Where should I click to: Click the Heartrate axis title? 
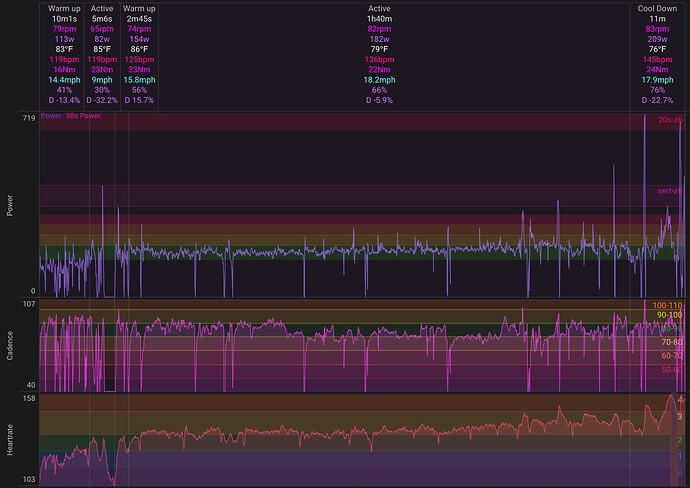point(10,440)
